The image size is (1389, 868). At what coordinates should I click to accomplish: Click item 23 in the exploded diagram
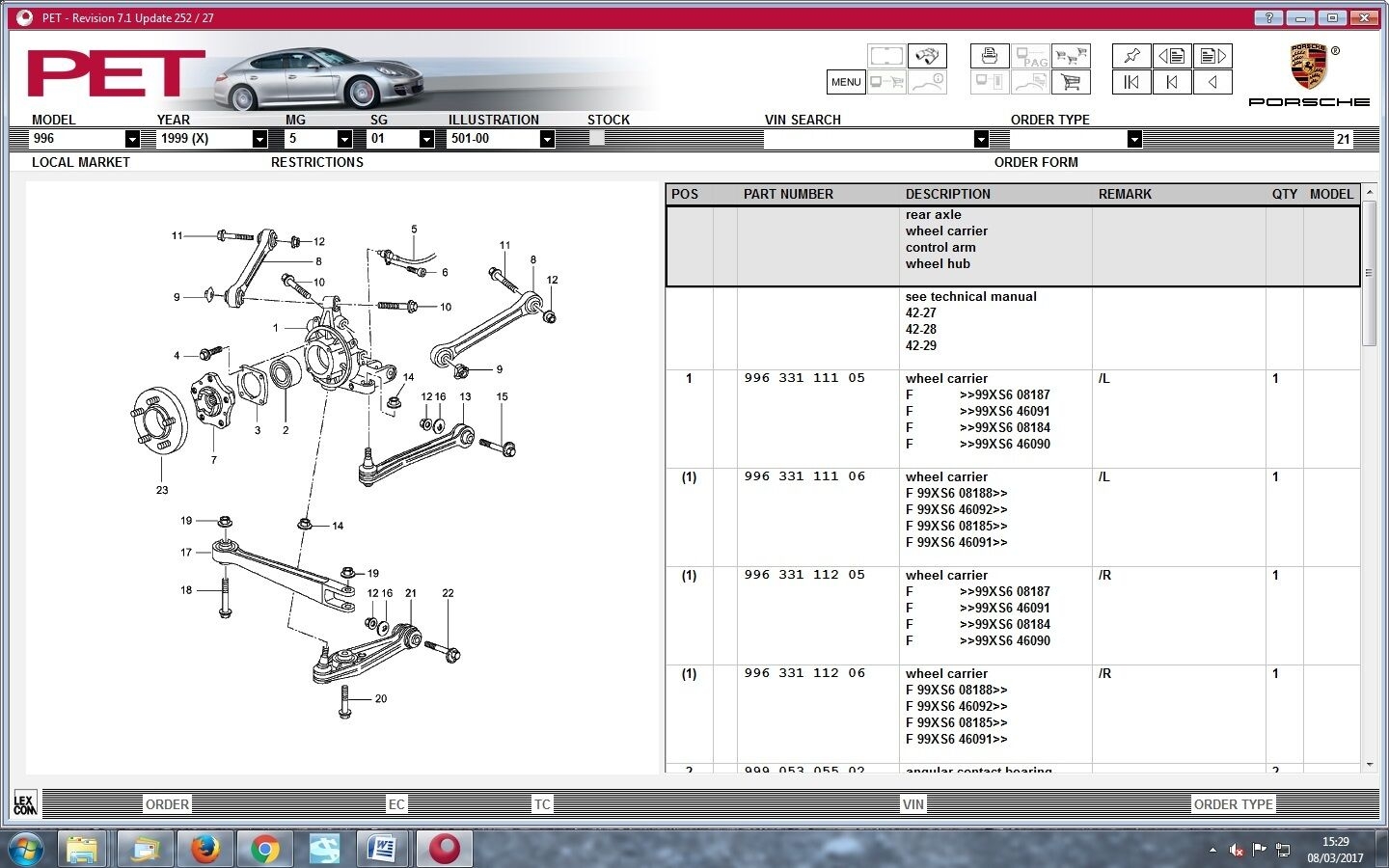162,490
